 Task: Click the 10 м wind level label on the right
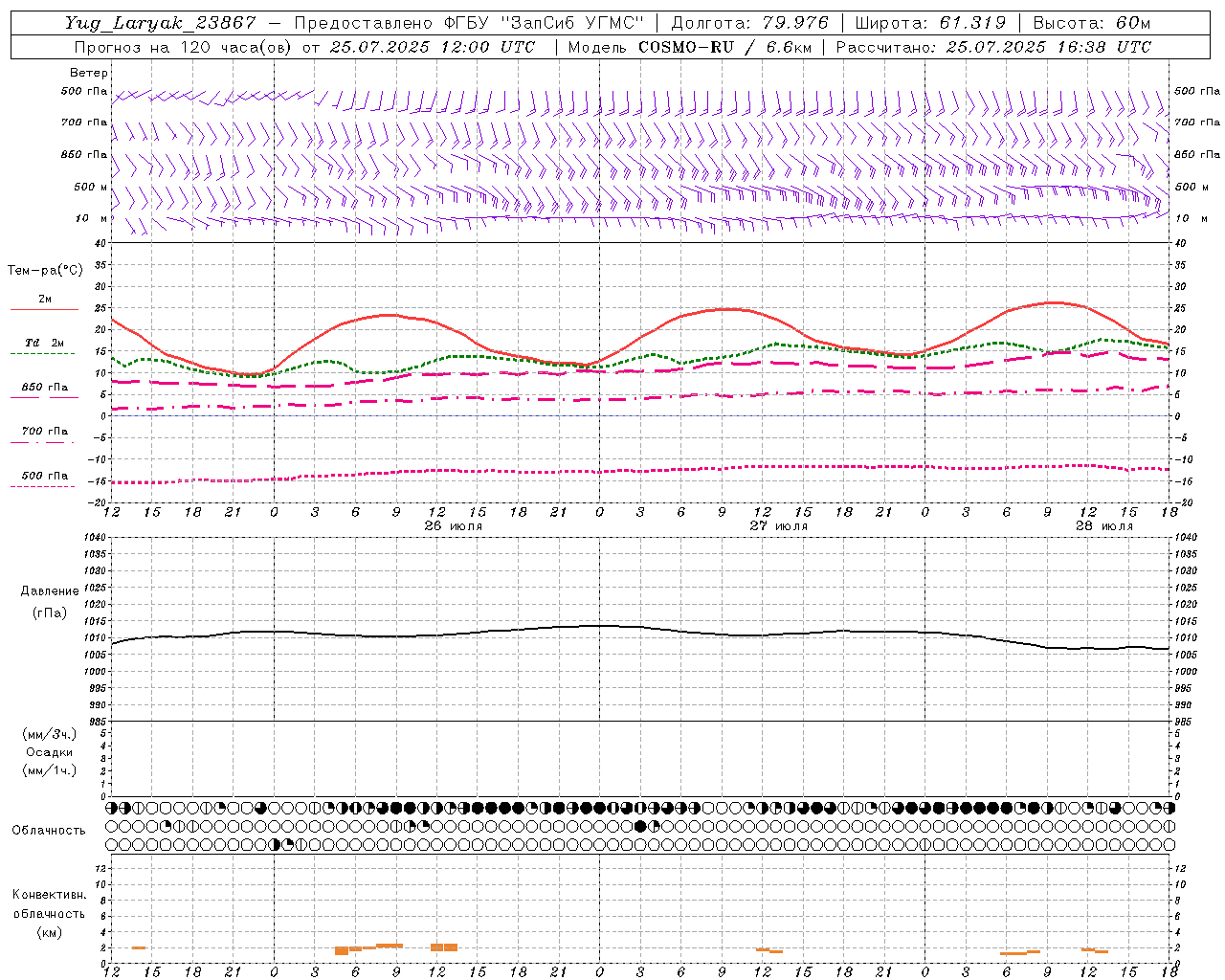point(1191,218)
